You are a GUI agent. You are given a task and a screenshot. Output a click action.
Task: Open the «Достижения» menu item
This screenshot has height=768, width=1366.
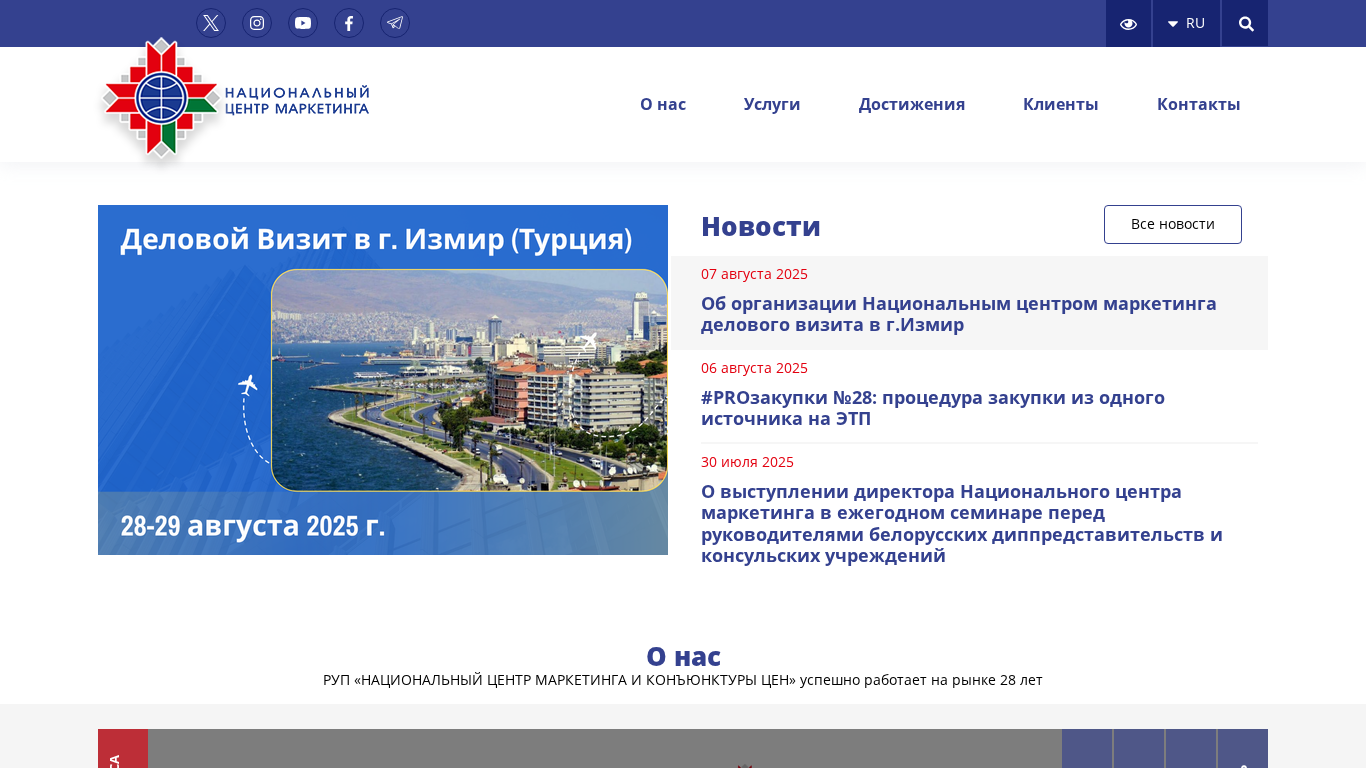912,104
